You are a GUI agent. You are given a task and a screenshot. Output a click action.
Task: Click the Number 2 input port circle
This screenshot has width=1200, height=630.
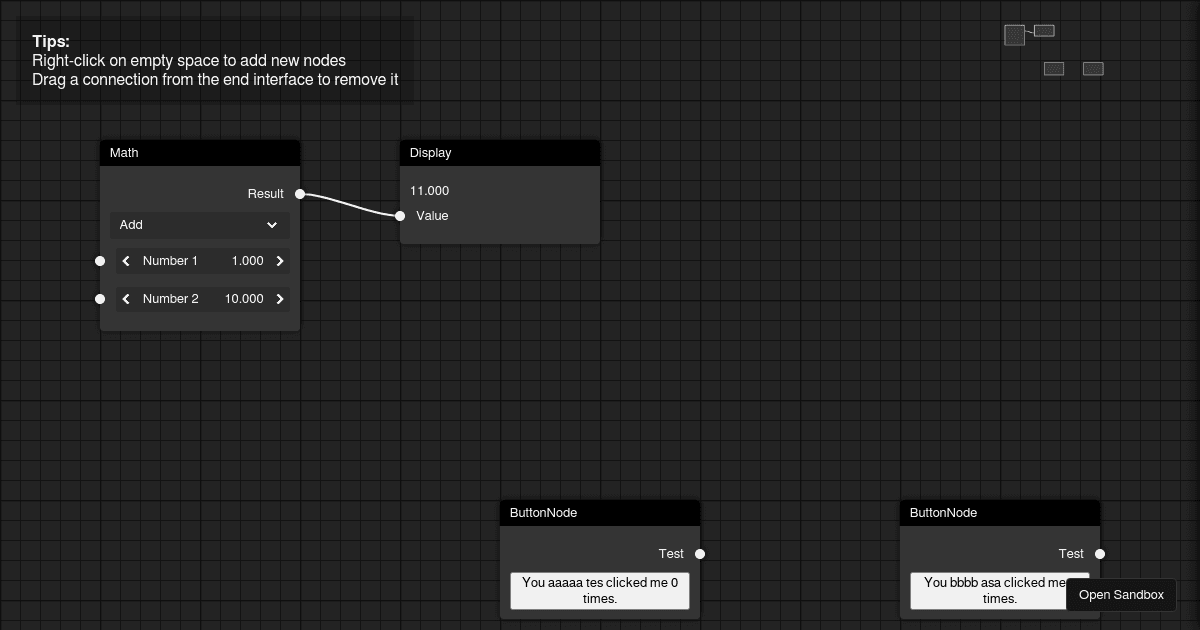[x=100, y=299]
